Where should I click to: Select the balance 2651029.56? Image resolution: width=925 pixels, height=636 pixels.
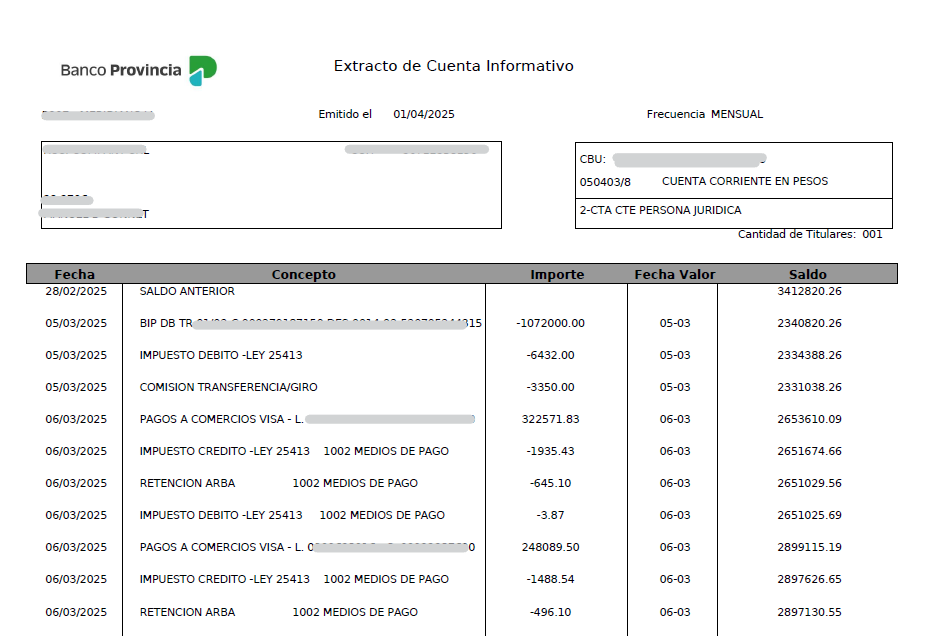809,483
